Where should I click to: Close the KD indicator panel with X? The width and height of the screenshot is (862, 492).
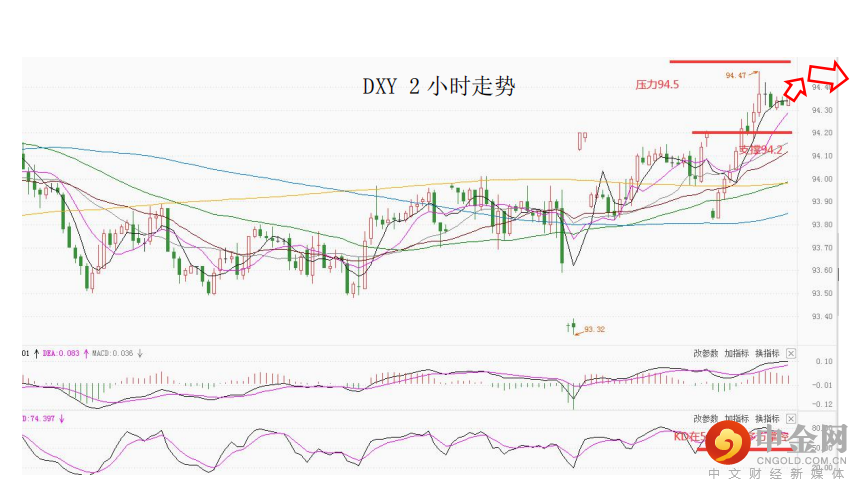coord(791,419)
